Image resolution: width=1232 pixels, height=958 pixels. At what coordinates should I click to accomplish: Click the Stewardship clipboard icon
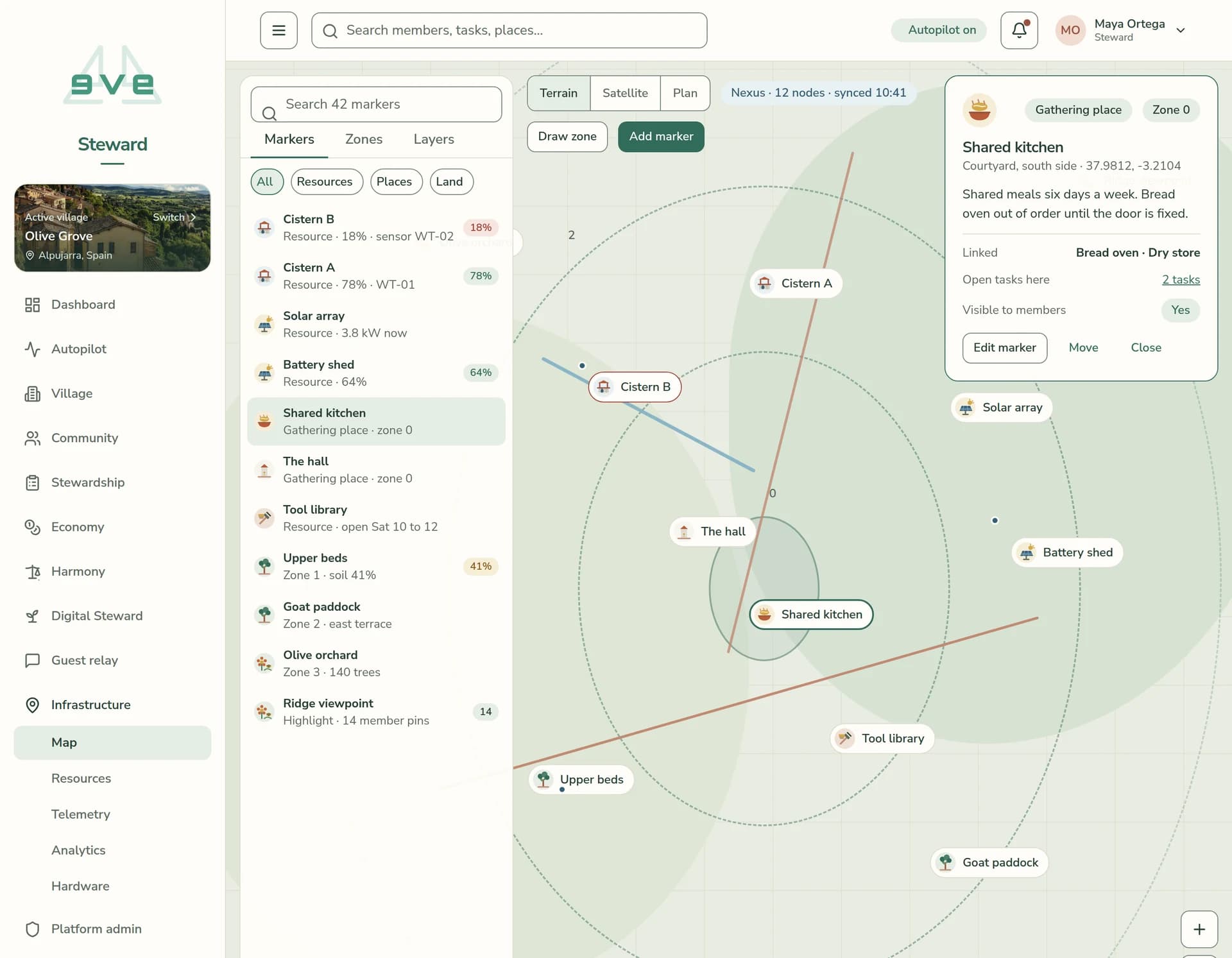click(33, 483)
